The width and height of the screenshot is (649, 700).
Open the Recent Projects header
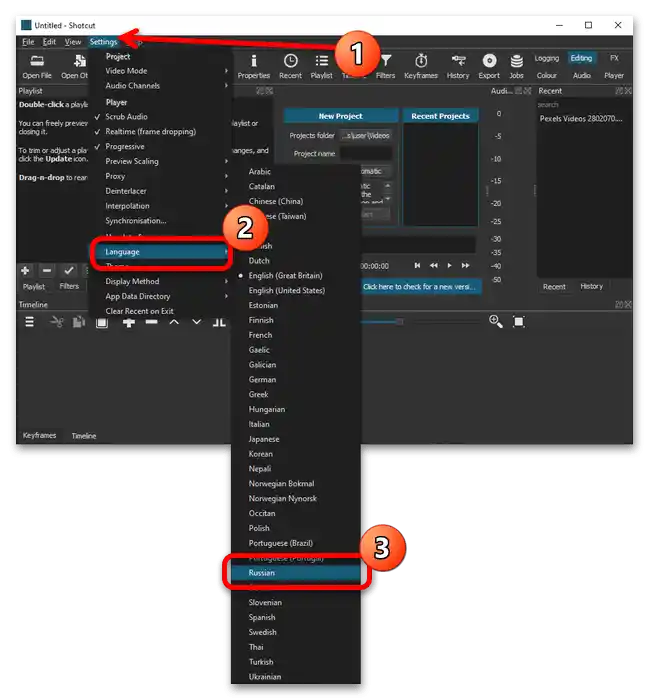(x=441, y=116)
